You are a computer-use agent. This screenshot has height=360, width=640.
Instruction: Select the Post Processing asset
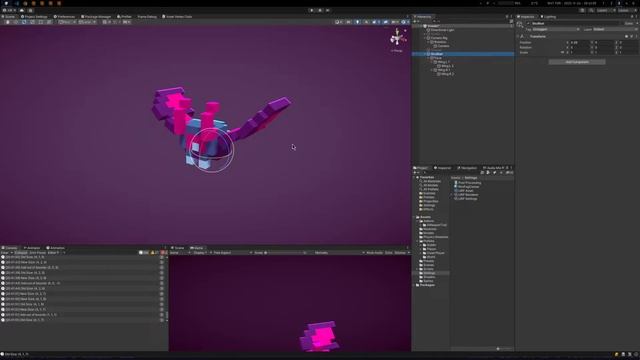pos(467,183)
